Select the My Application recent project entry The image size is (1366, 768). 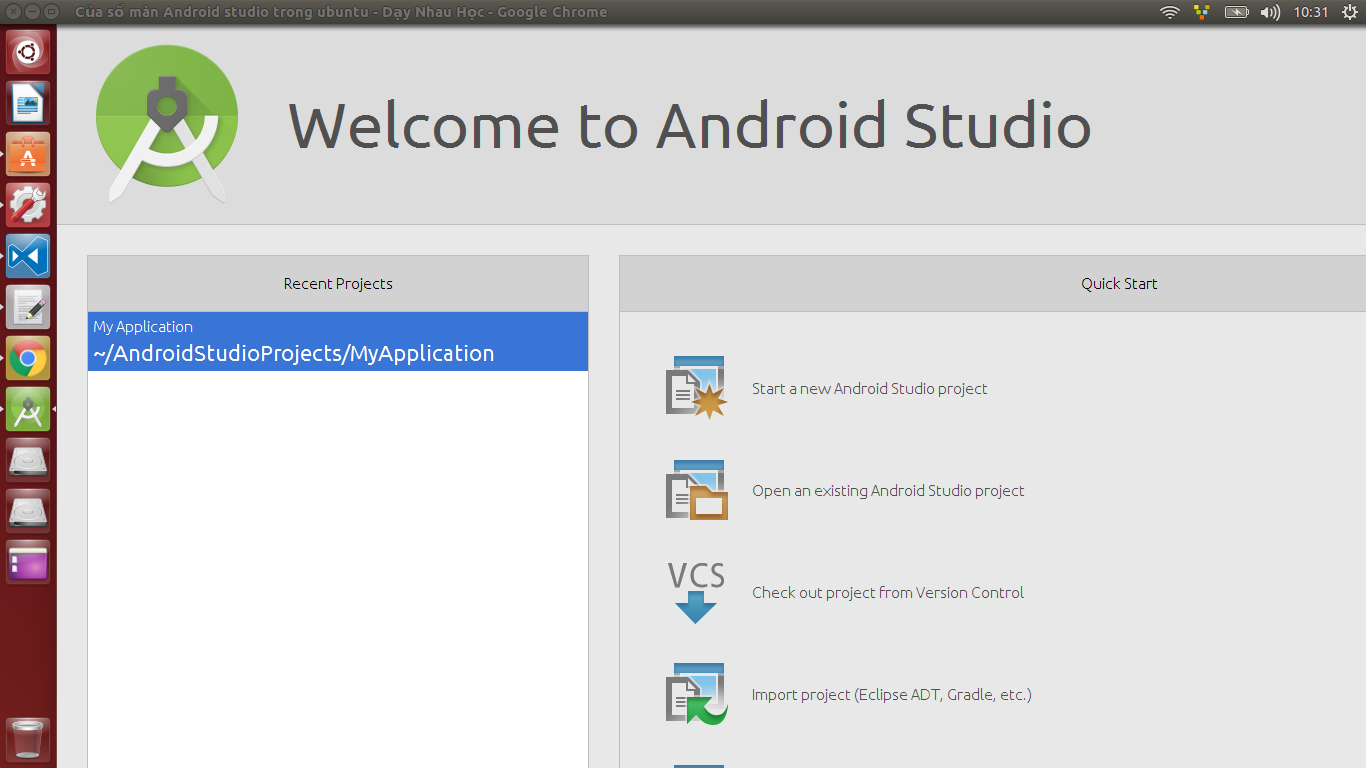(338, 341)
